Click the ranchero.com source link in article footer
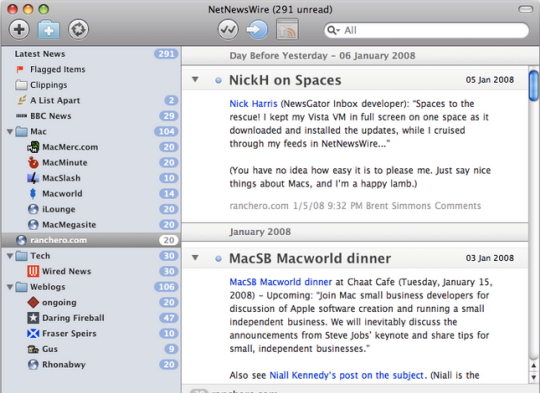 (259, 206)
